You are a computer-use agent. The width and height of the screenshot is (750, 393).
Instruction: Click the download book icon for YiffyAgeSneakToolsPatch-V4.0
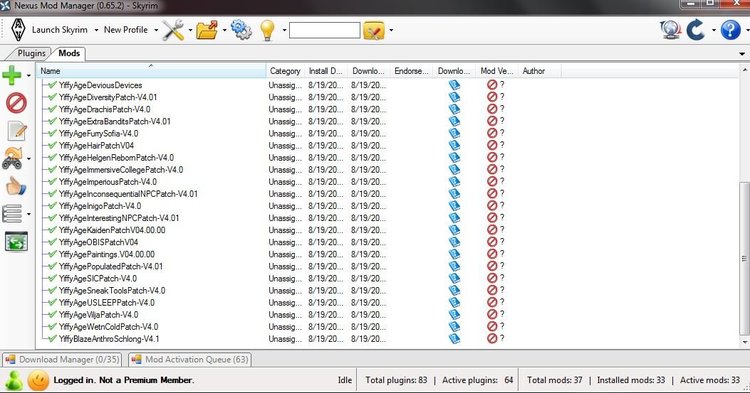[x=454, y=290]
